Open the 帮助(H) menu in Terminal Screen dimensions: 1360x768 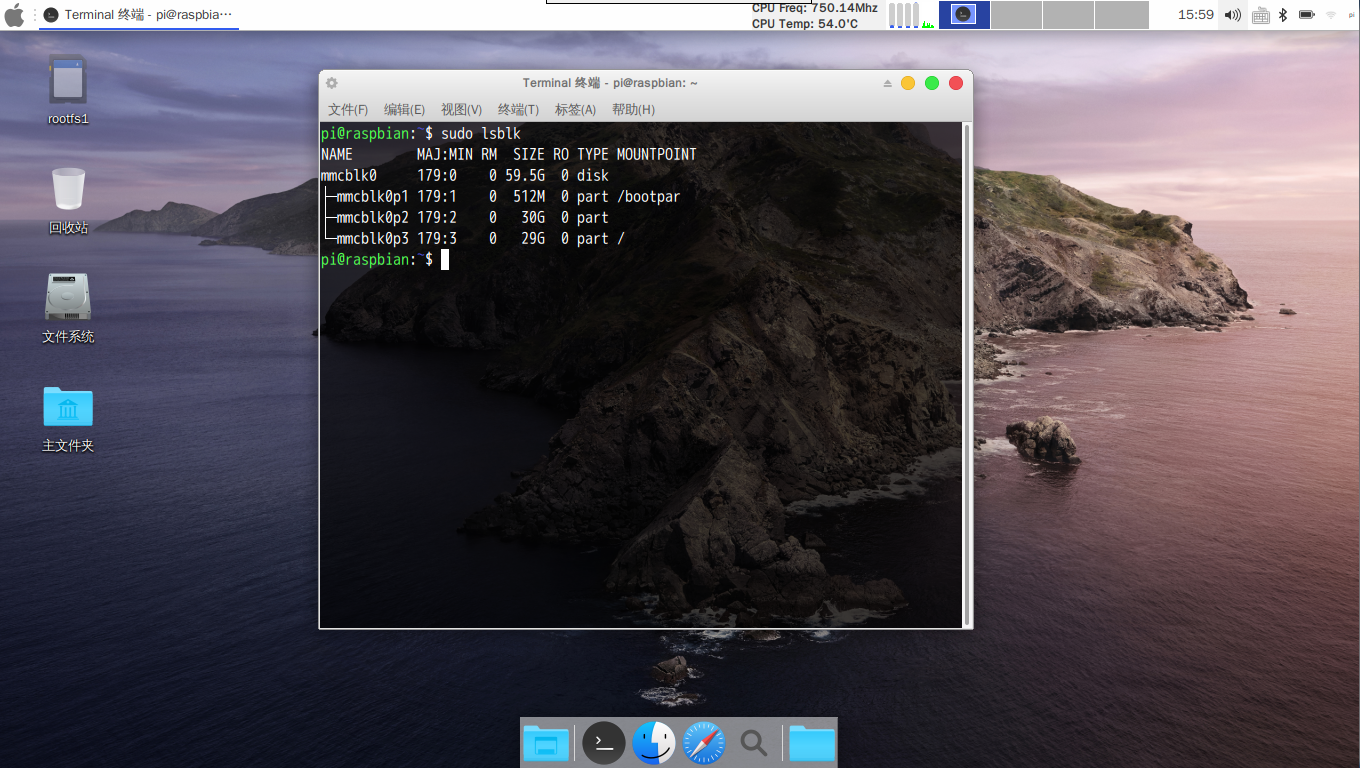point(633,110)
